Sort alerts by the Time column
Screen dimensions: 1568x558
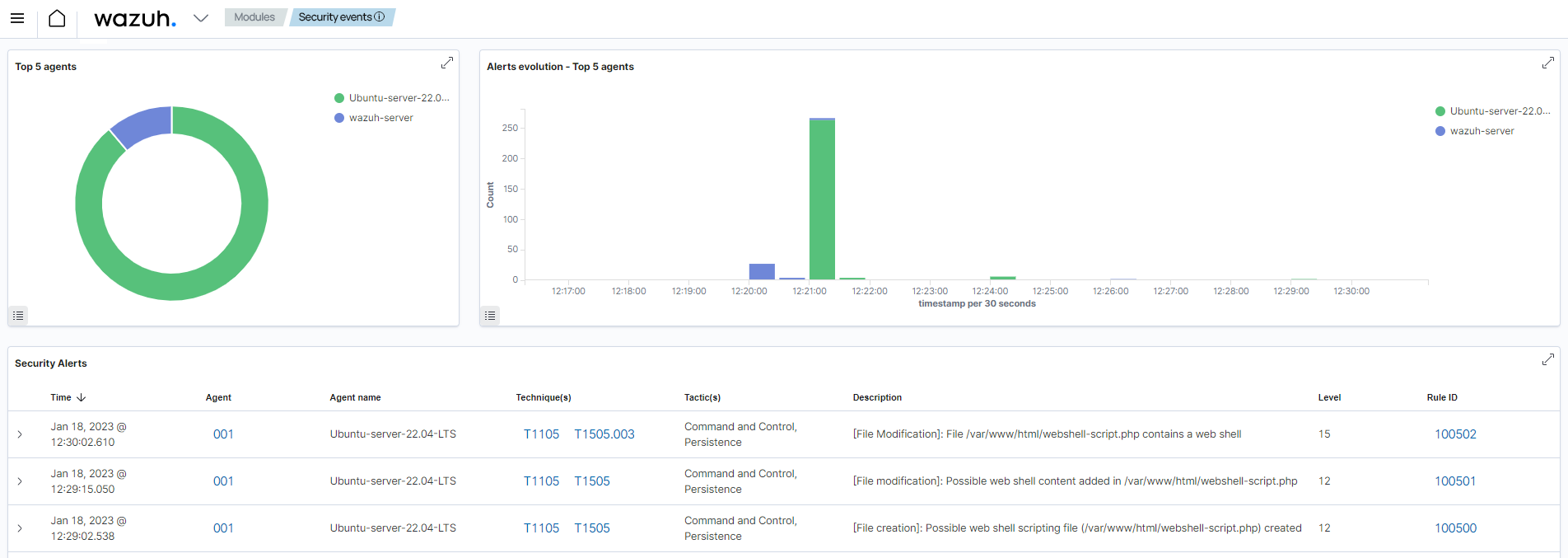(61, 397)
